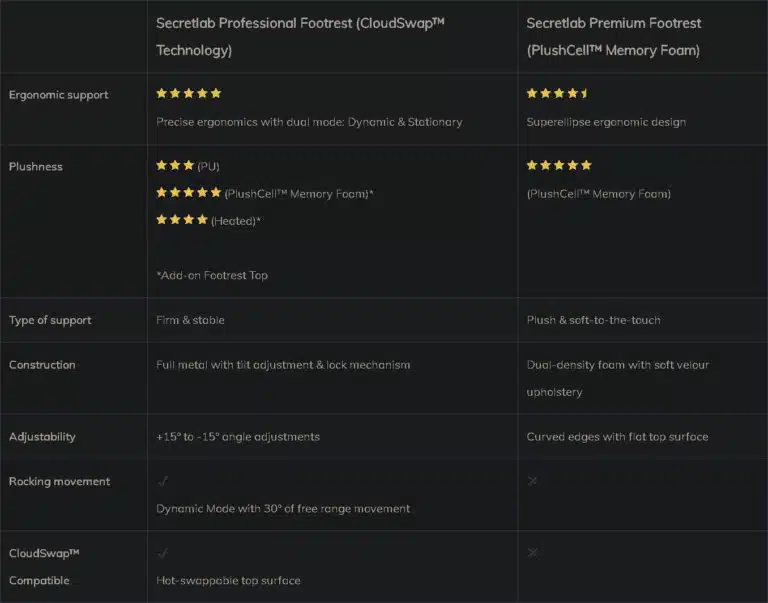Click the CloudSwap Compatible X mark for Premium
Viewport: 768px width, 603px height.
[x=533, y=553]
